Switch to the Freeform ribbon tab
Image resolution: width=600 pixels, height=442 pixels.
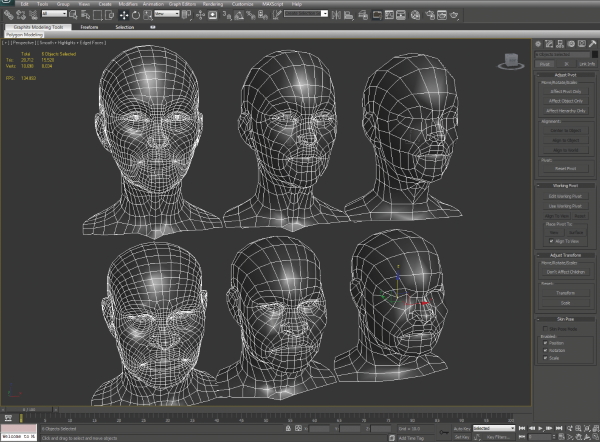pyautogui.click(x=91, y=27)
